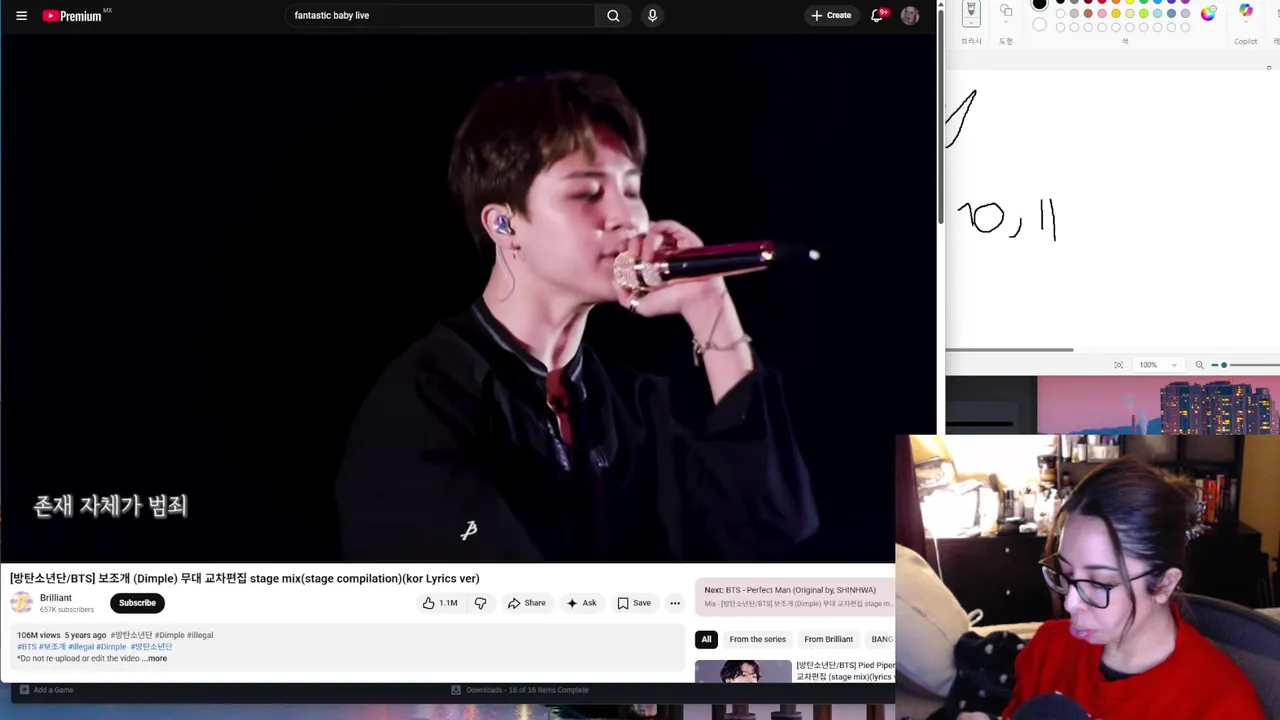Image resolution: width=1280 pixels, height=720 pixels.
Task: Open the Downloads status in launcher bar
Action: (x=520, y=690)
